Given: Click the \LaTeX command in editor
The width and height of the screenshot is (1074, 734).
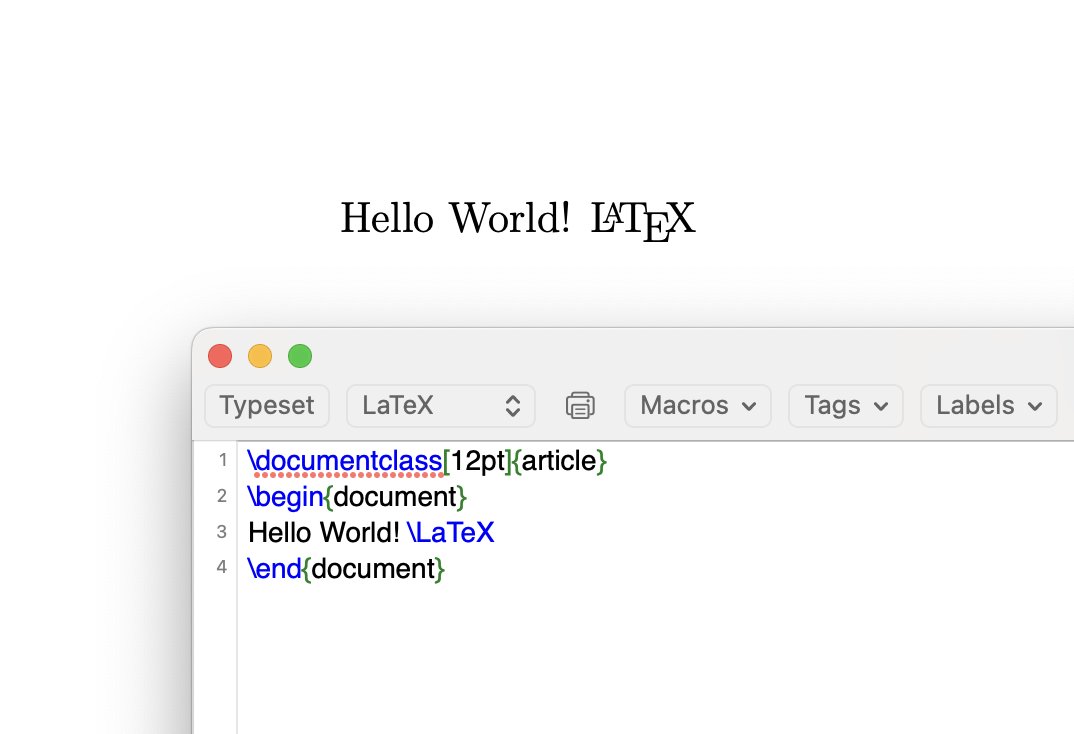Looking at the screenshot, I should point(451,533).
